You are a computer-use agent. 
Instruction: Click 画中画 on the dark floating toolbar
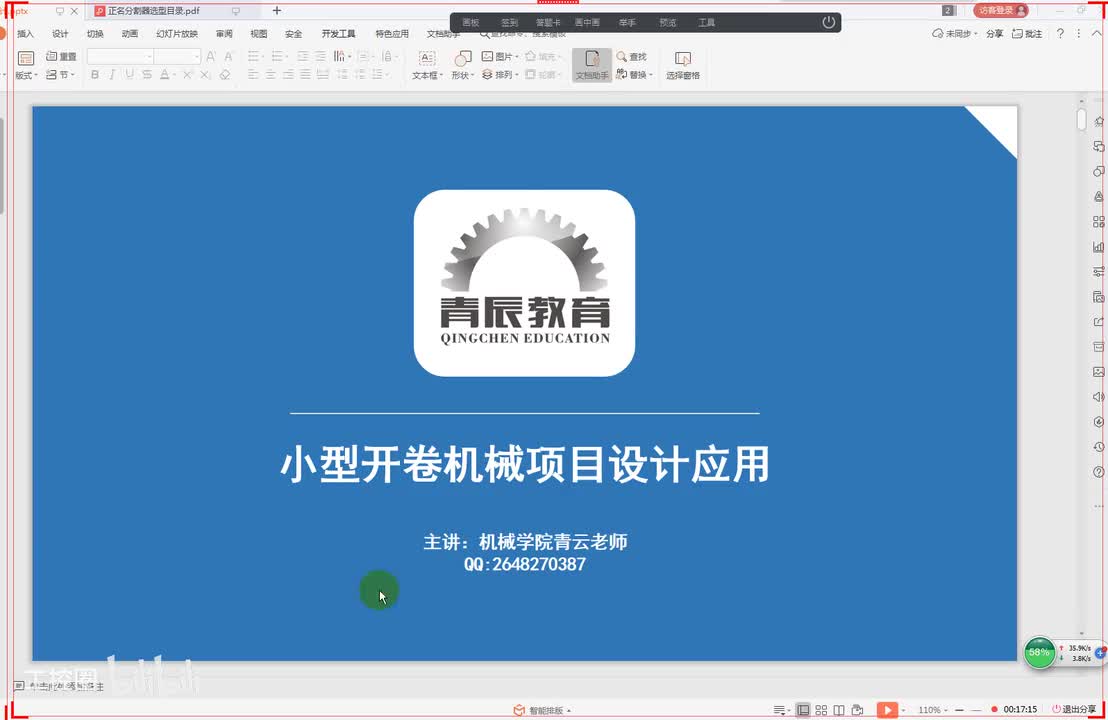point(587,23)
